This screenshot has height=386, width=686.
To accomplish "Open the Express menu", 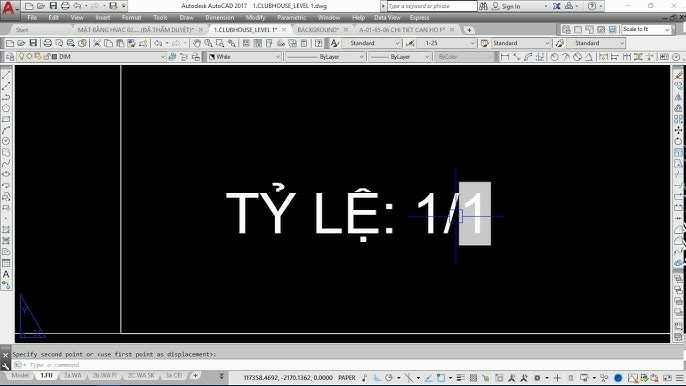I will pyautogui.click(x=419, y=18).
